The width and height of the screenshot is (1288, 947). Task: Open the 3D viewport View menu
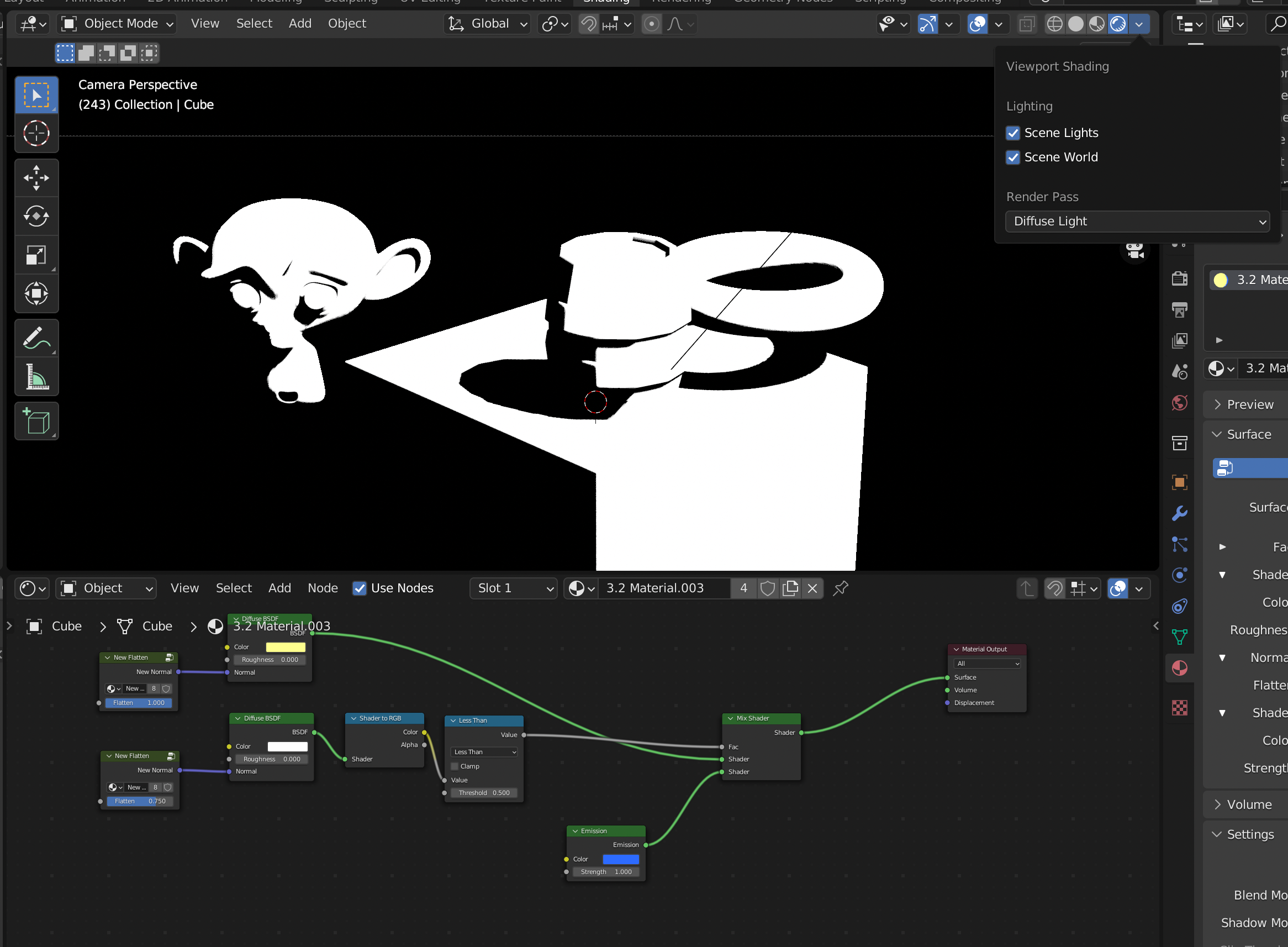coord(205,24)
